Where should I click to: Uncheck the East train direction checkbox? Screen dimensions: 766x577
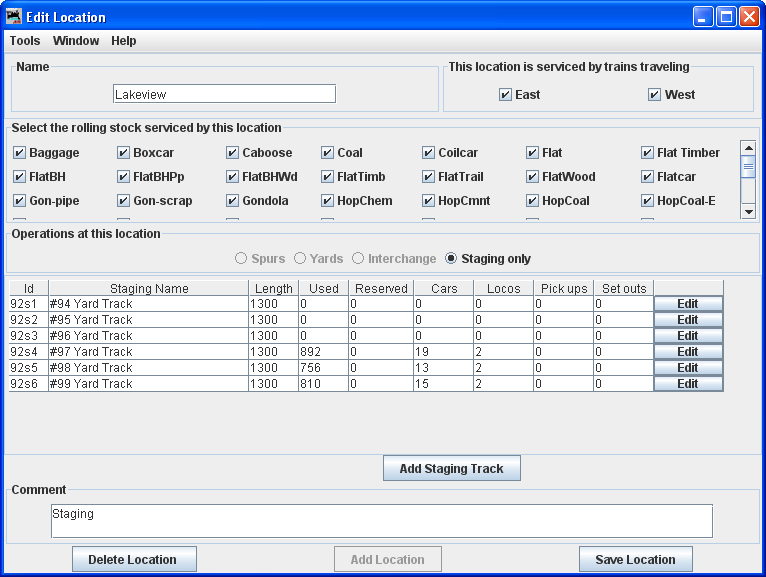coord(506,95)
